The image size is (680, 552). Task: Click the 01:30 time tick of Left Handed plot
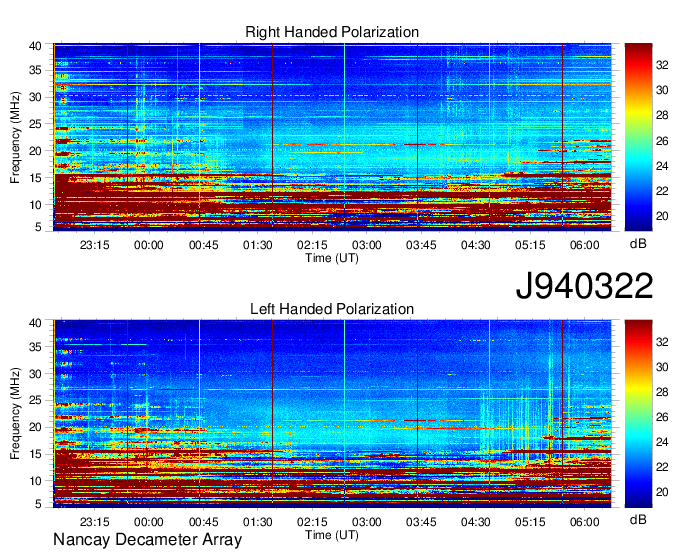tap(258, 522)
